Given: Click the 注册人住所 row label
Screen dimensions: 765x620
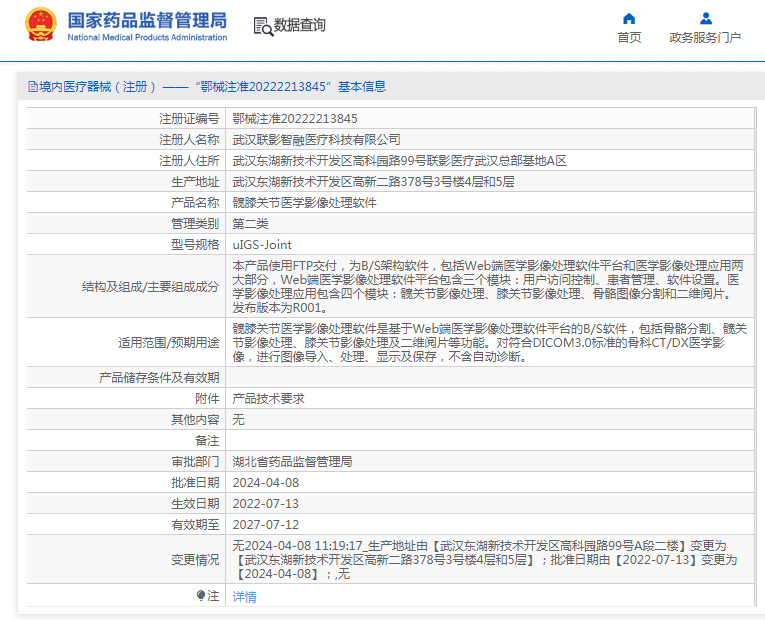Looking at the screenshot, I should pyautogui.click(x=189, y=160).
